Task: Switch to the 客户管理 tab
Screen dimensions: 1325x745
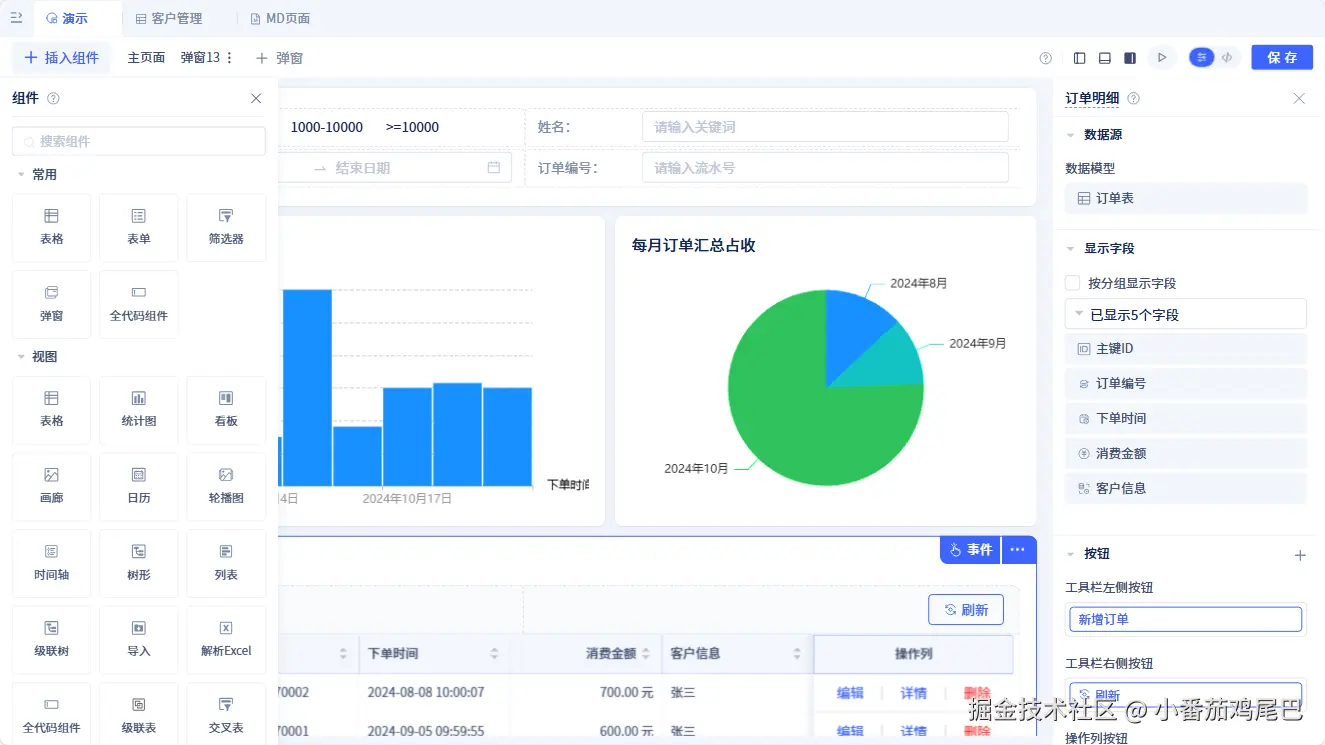Action: [x=169, y=18]
